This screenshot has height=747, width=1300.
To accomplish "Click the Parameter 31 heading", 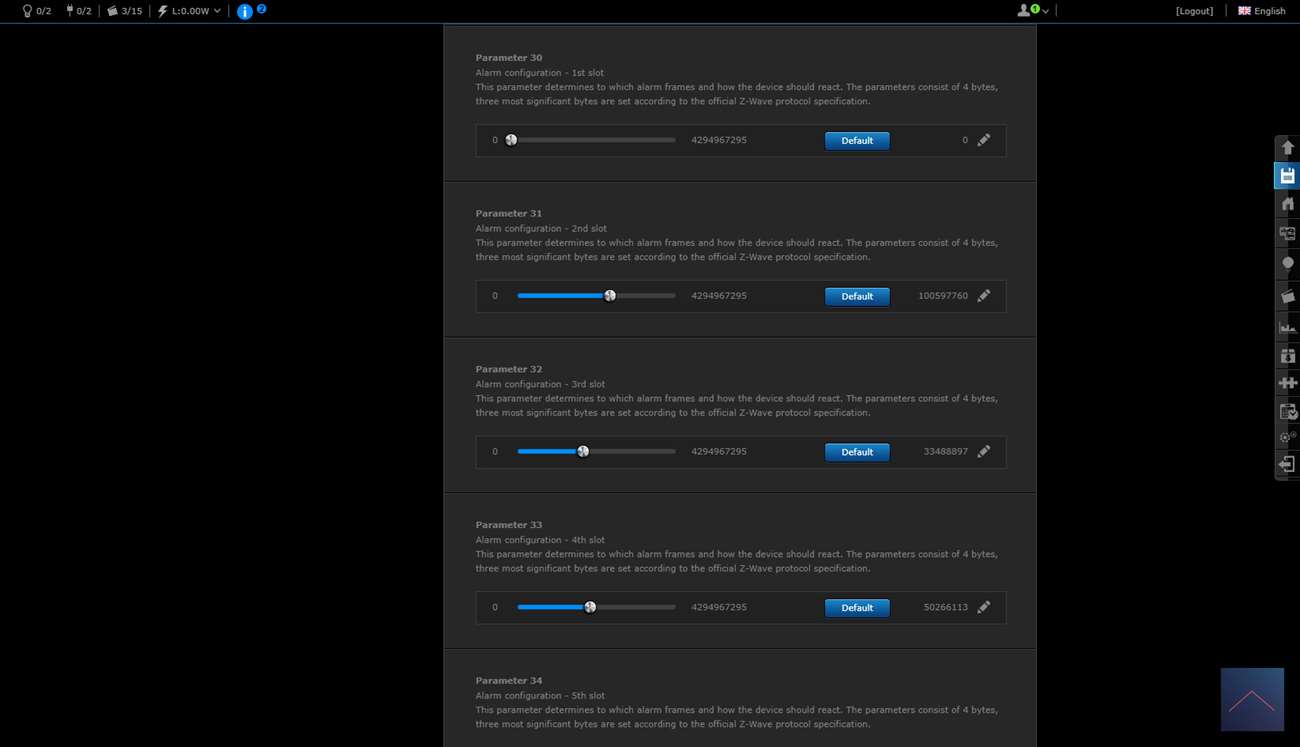I will tap(509, 213).
